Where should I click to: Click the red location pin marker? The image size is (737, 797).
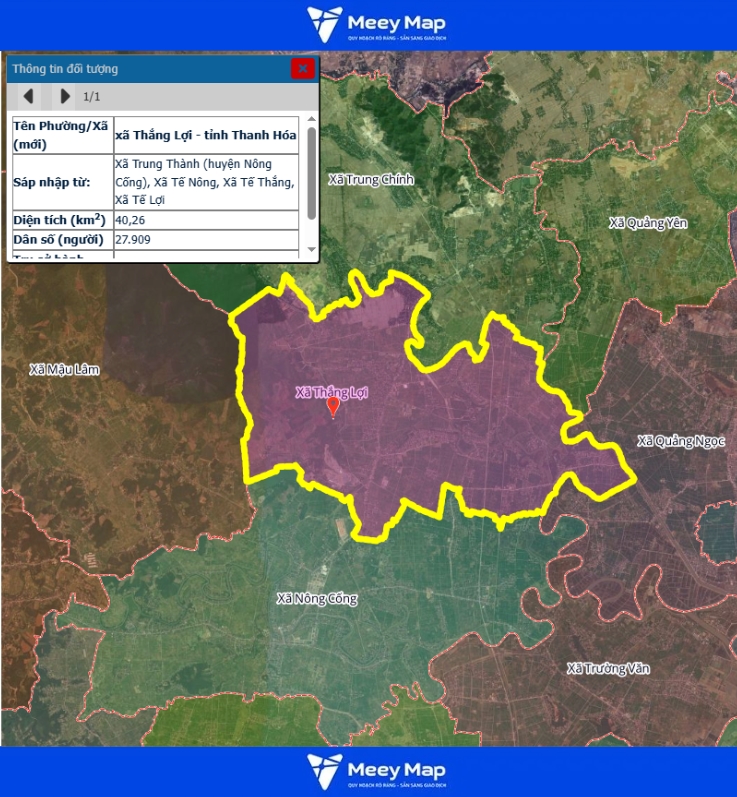(x=333, y=407)
